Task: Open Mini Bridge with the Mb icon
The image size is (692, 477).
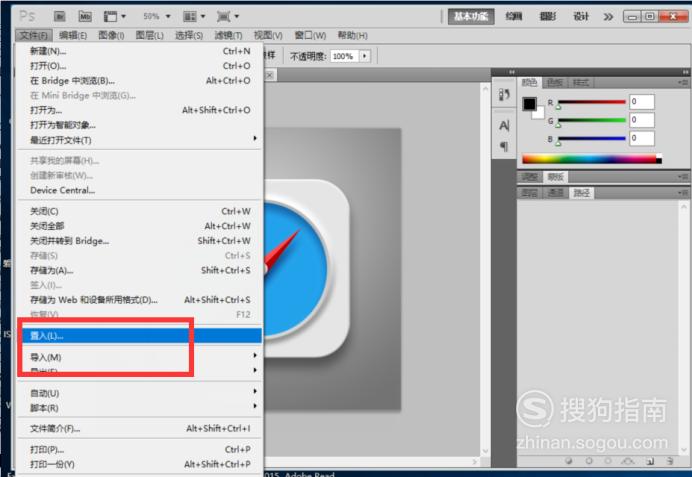Action: (85, 16)
